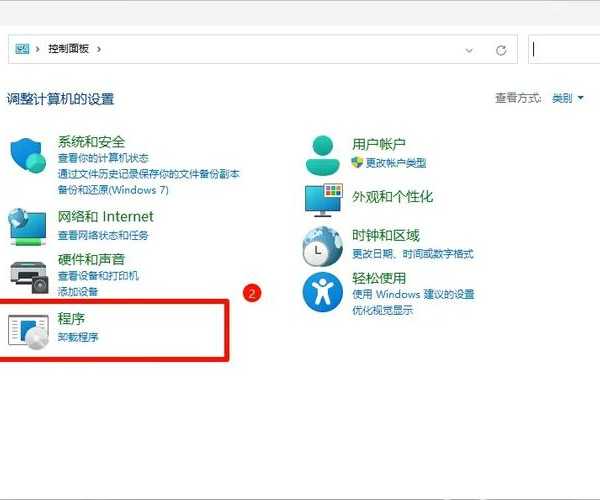This screenshot has height=500, width=600.
Task: Click 更改日期、时间或数字格式 link
Action: 412,254
